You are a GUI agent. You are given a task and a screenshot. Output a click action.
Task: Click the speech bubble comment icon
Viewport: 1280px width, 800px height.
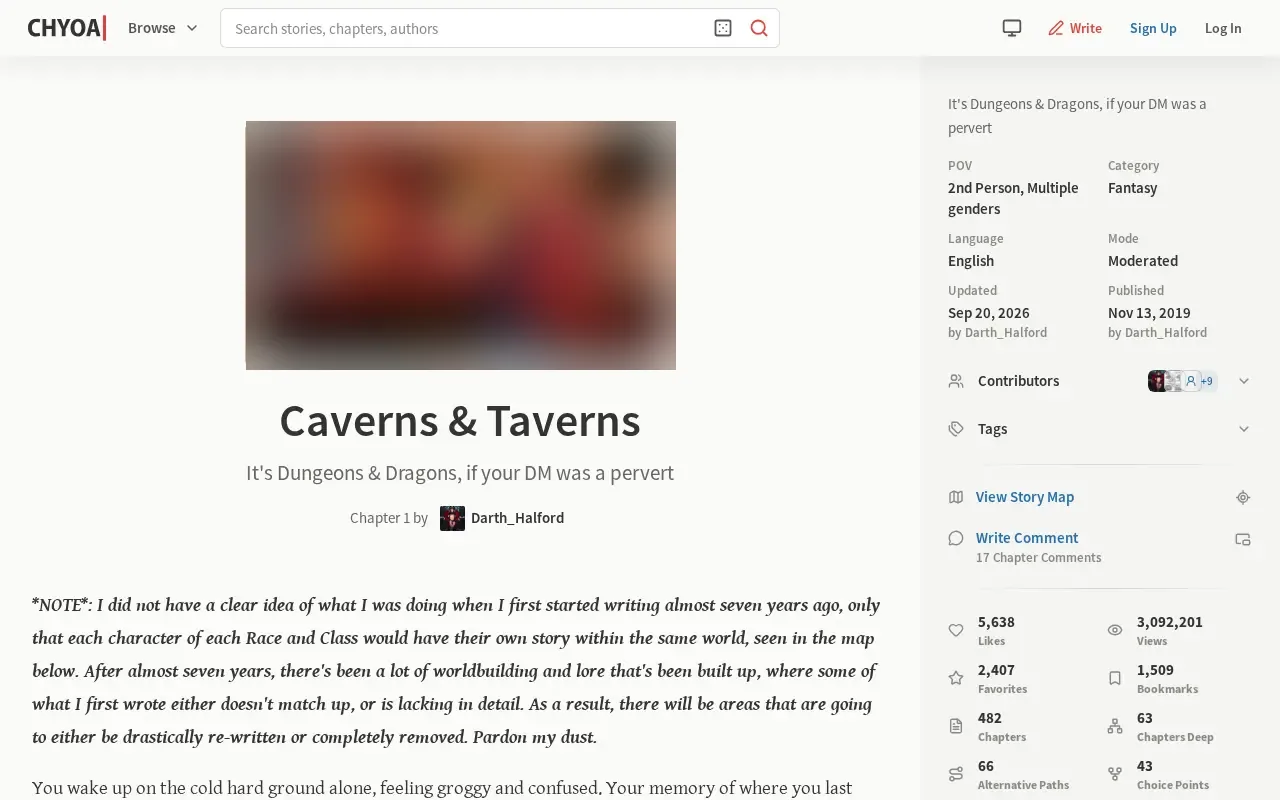pos(956,538)
